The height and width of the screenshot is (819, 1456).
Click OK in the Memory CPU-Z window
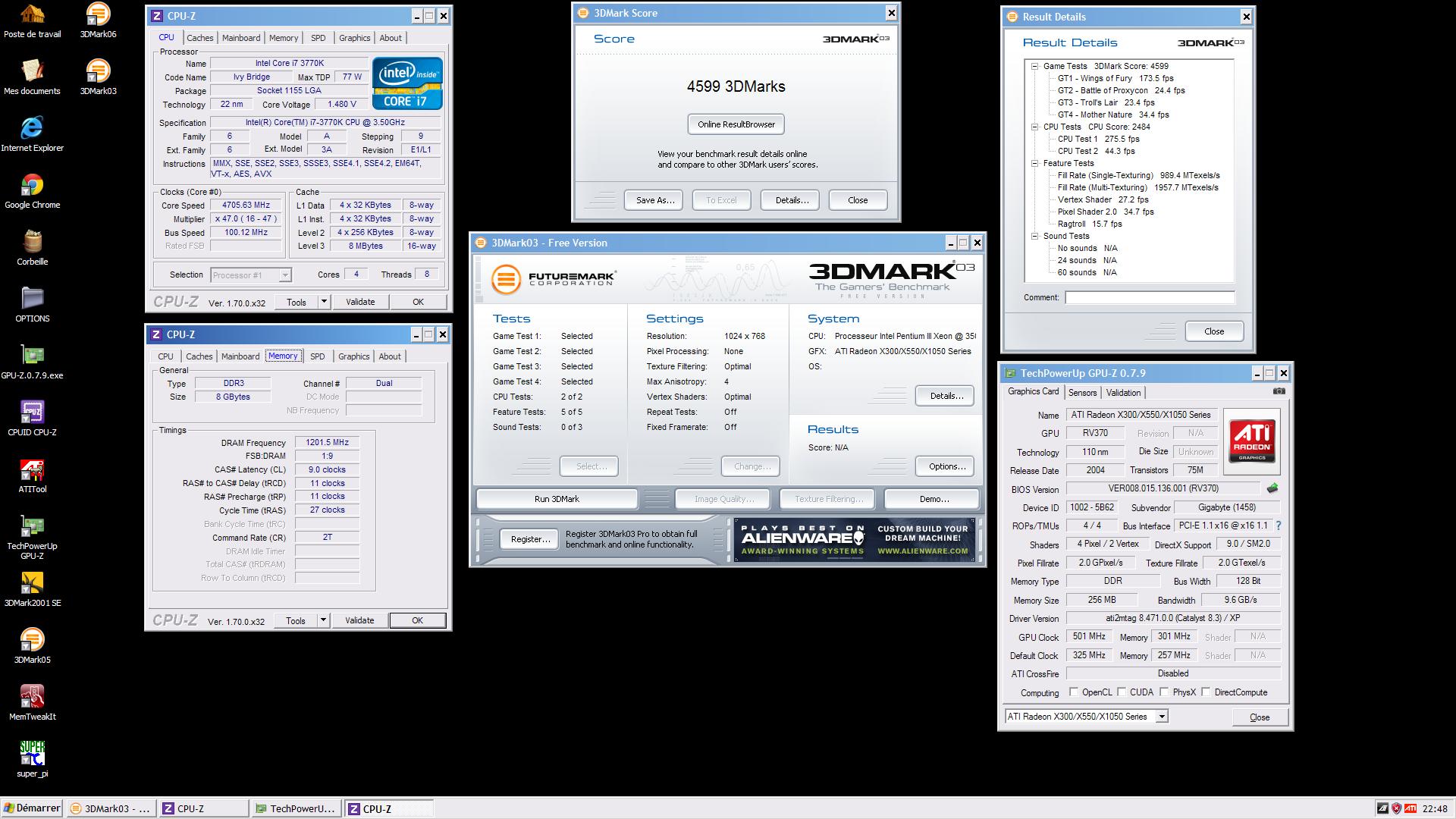(417, 620)
